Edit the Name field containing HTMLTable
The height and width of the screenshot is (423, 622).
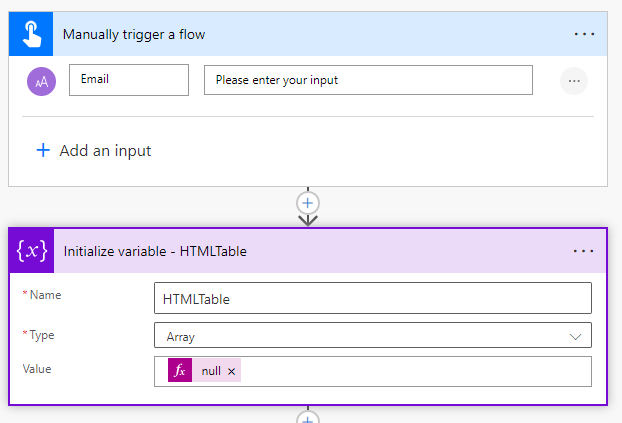(x=372, y=298)
